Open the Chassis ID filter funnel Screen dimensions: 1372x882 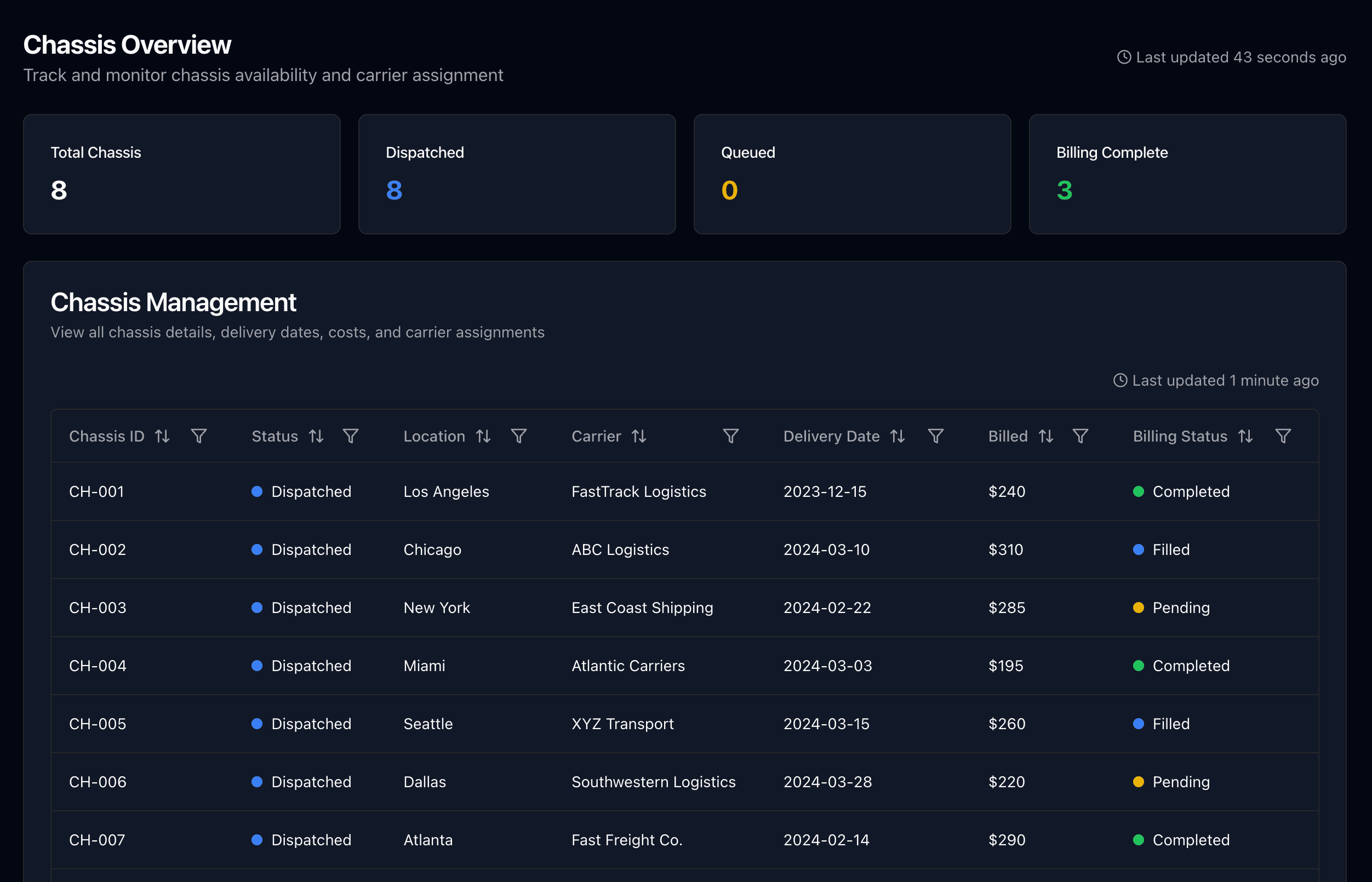click(199, 437)
